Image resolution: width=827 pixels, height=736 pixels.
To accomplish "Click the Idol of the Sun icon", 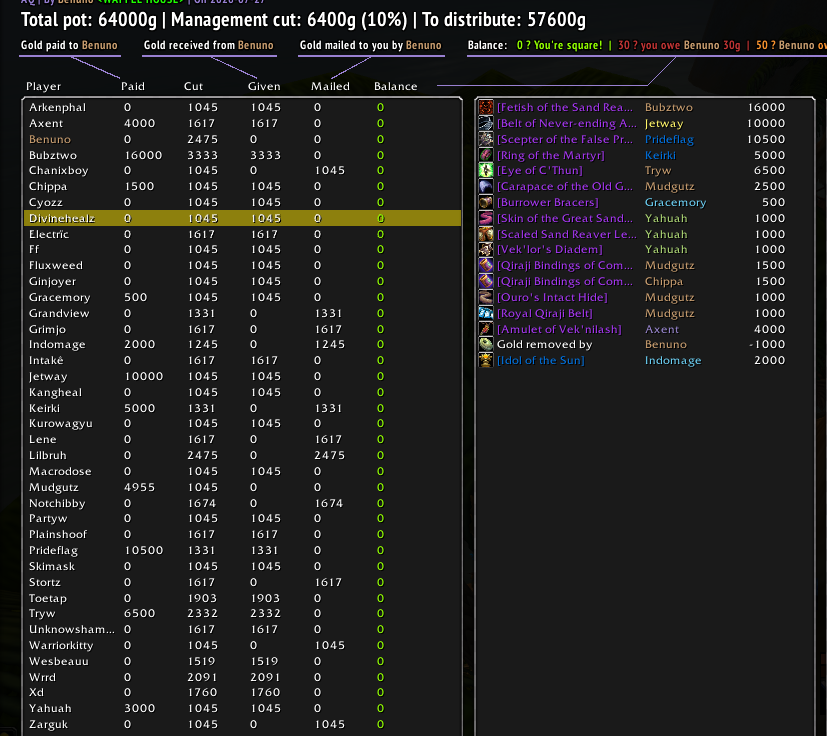I will coord(486,360).
